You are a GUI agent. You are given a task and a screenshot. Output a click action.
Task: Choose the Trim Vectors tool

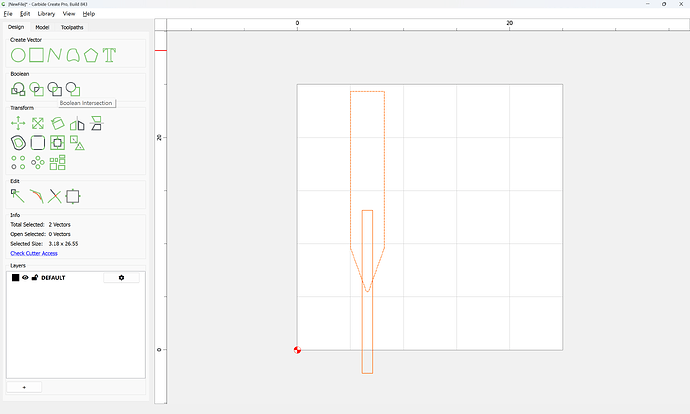[55, 196]
